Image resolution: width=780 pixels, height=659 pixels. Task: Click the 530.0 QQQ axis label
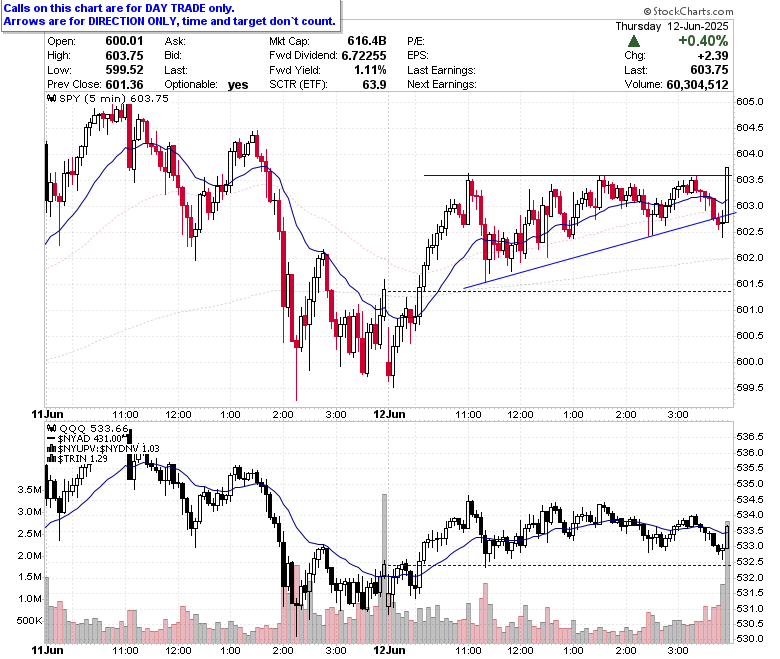(x=750, y=639)
